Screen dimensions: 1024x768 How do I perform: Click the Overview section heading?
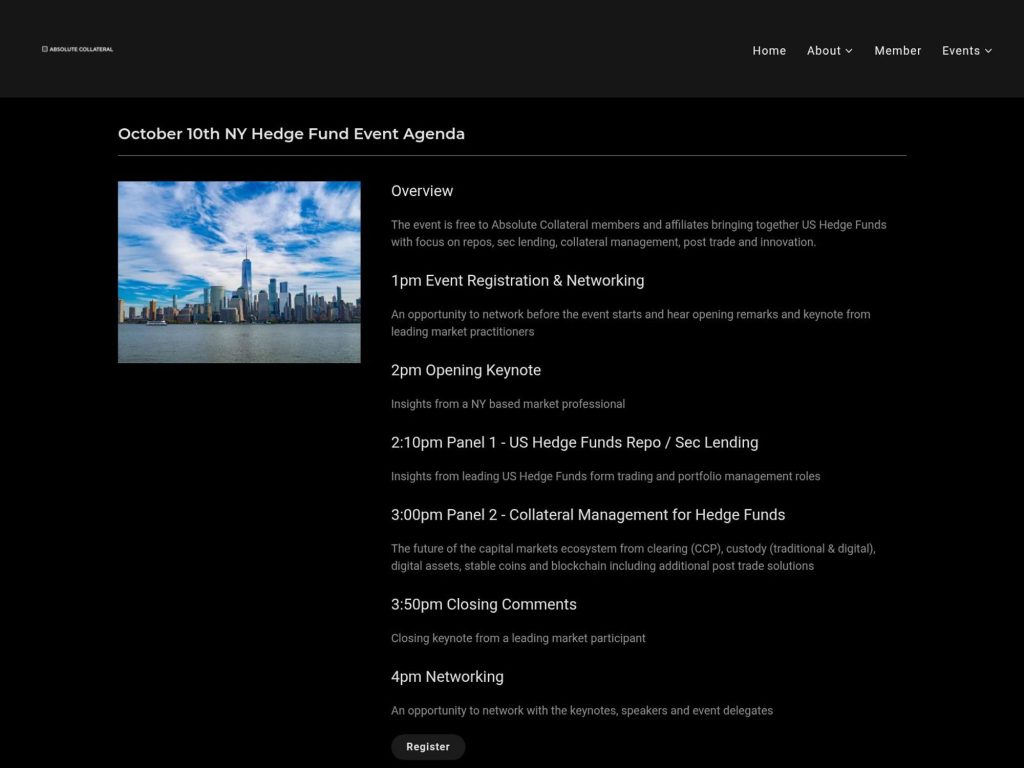(422, 190)
